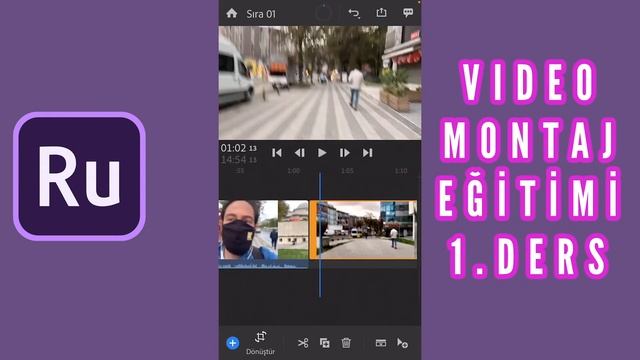Click the video preview monitor
Viewport: 640px width, 360px height.
coord(320,83)
